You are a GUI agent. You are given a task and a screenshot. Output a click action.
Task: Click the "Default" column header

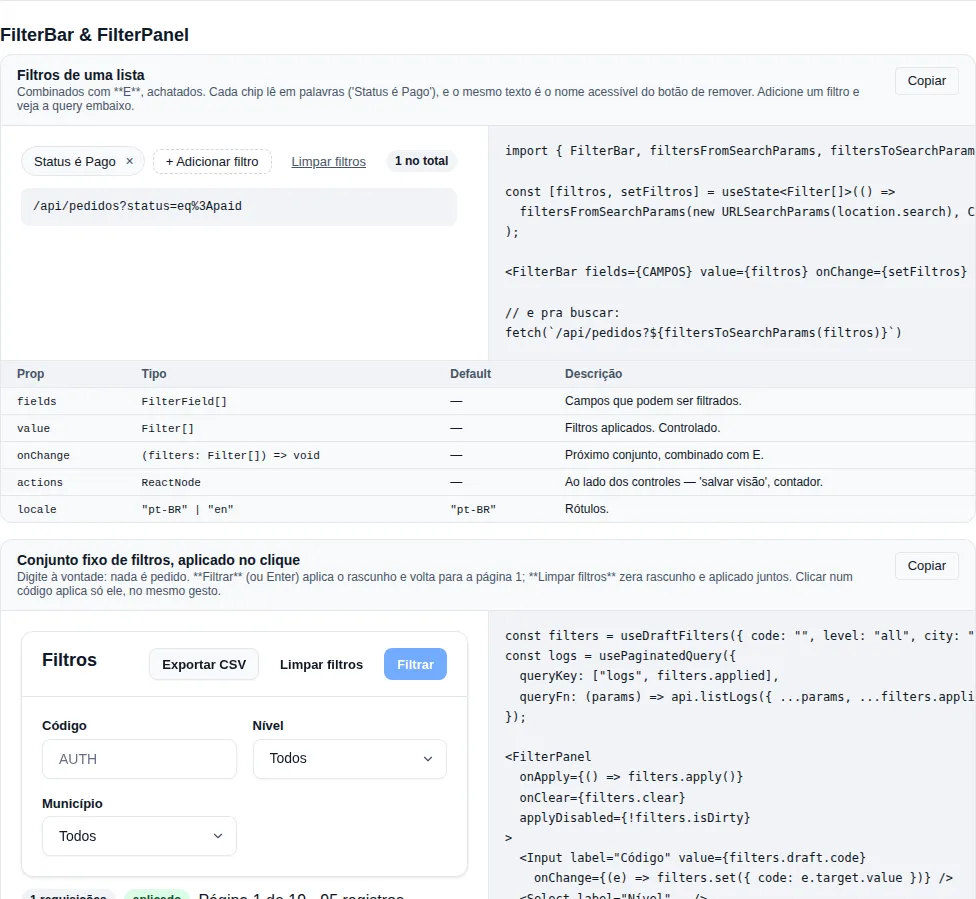coord(471,374)
